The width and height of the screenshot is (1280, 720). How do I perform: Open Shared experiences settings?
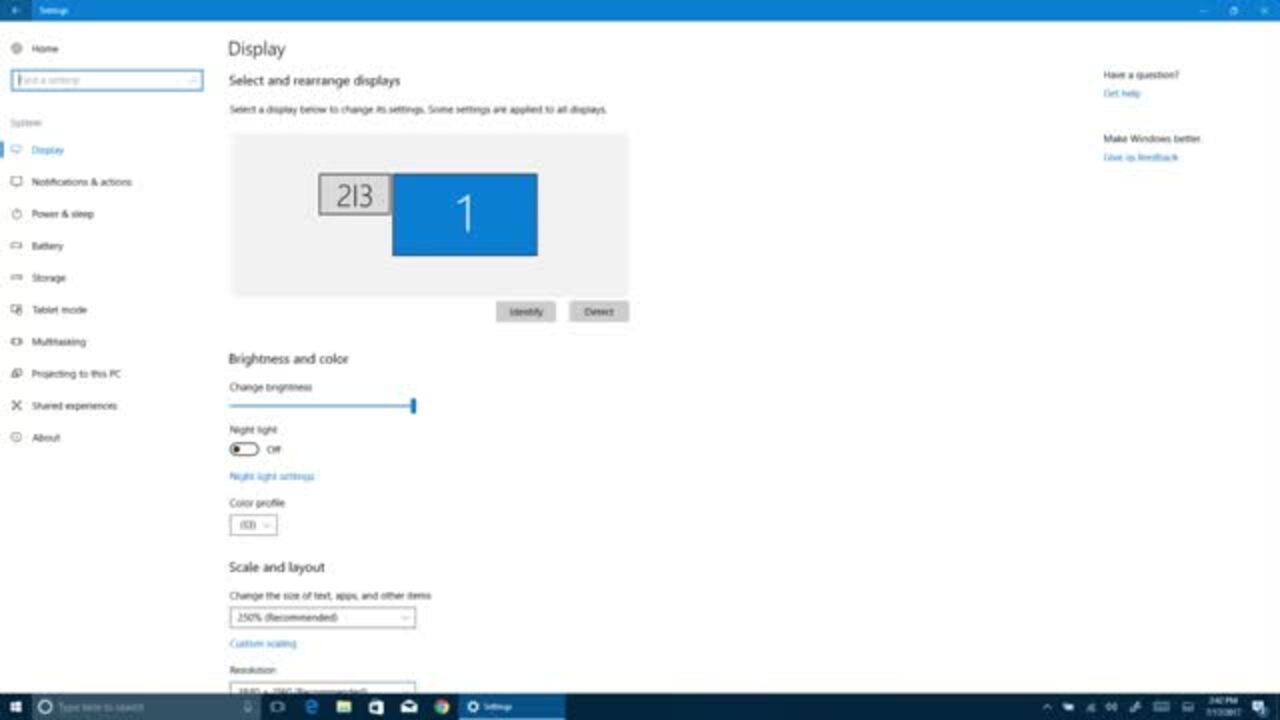click(x=74, y=406)
